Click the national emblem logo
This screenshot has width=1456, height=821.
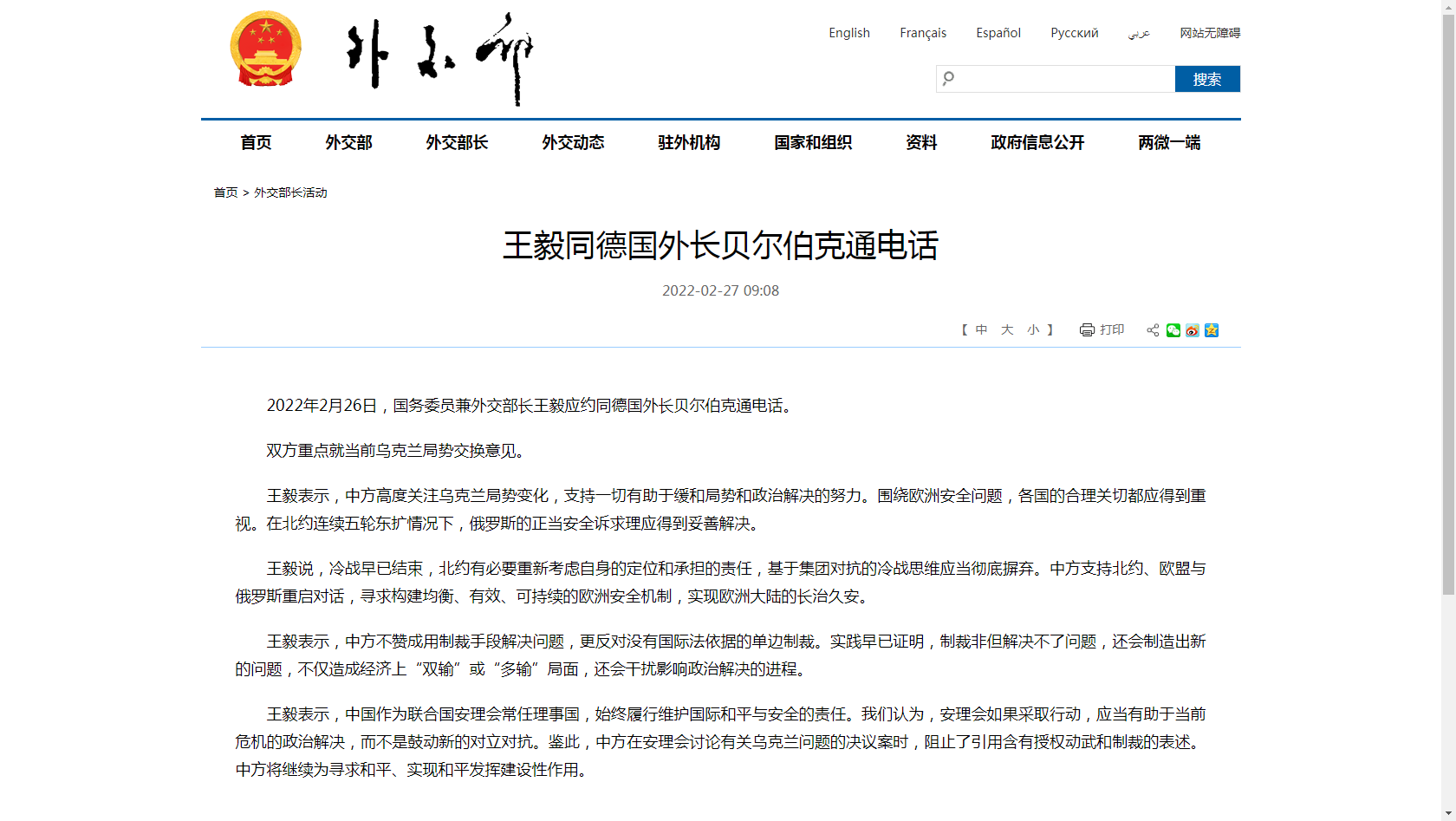(265, 49)
